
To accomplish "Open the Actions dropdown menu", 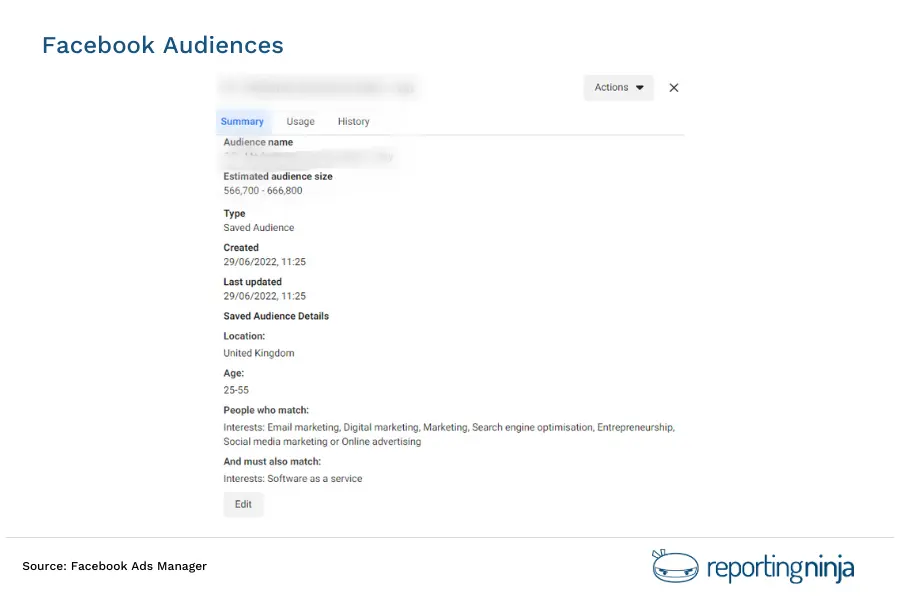I will pyautogui.click(x=618, y=88).
